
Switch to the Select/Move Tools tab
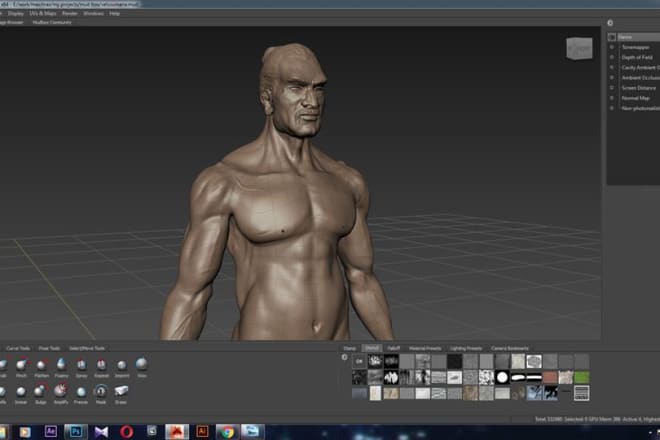[87, 349]
